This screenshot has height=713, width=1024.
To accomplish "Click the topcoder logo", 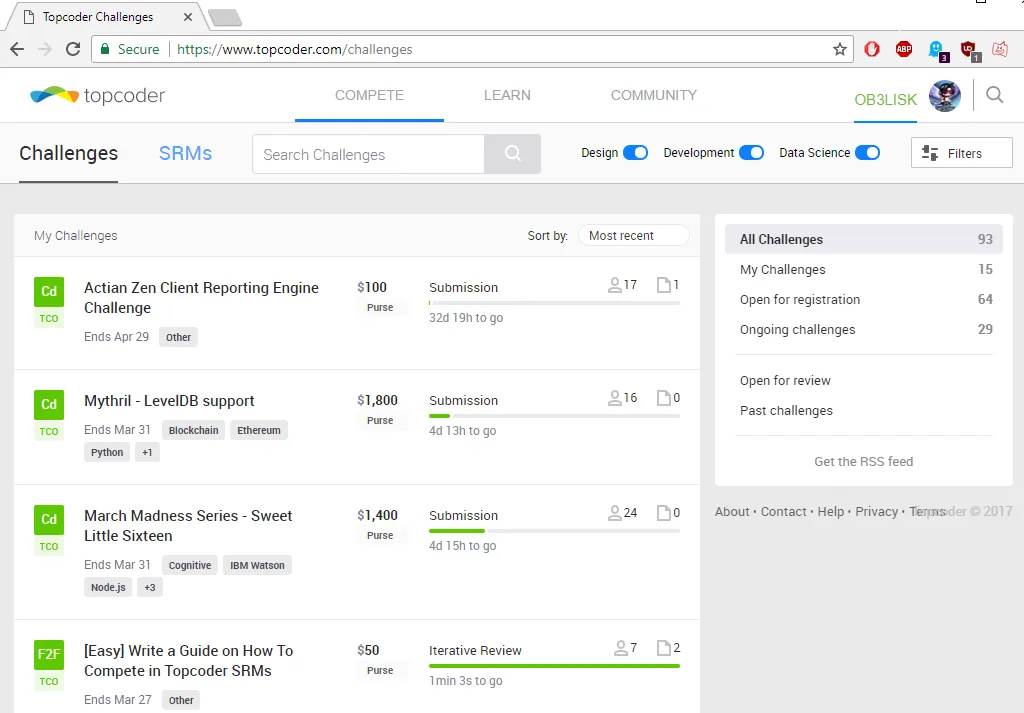I will 97,96.
